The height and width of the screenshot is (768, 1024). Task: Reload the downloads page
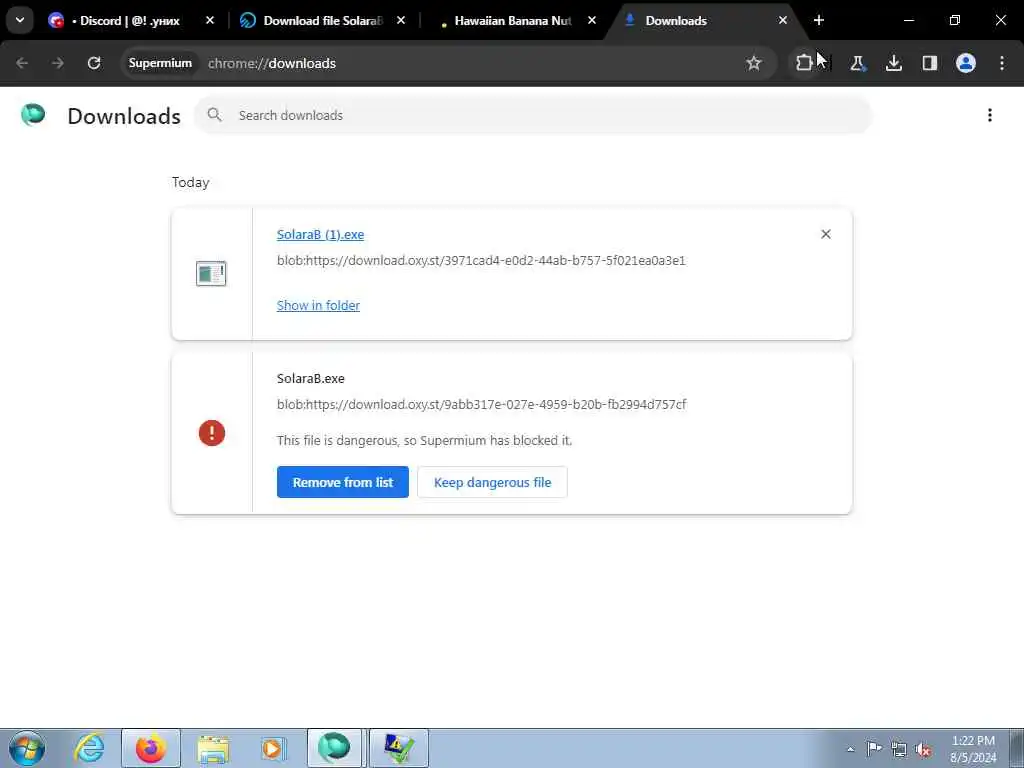[x=94, y=63]
